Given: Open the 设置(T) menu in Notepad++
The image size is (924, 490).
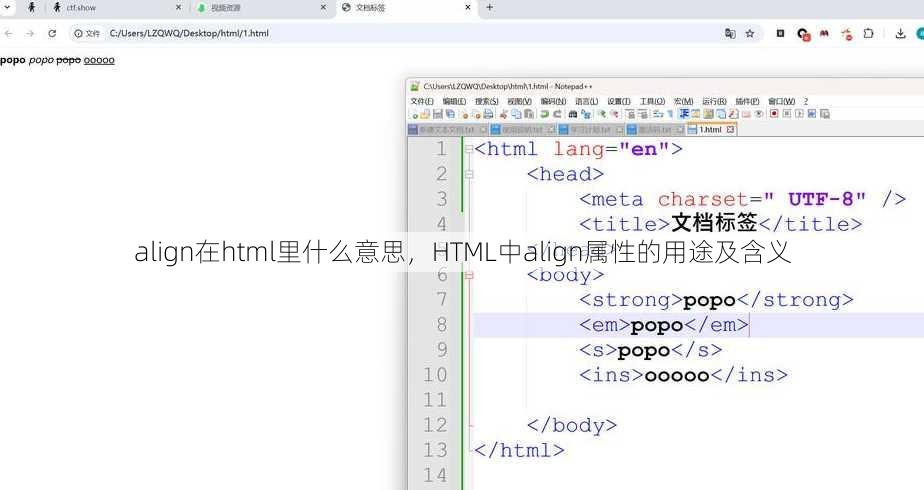Looking at the screenshot, I should pyautogui.click(x=619, y=101).
